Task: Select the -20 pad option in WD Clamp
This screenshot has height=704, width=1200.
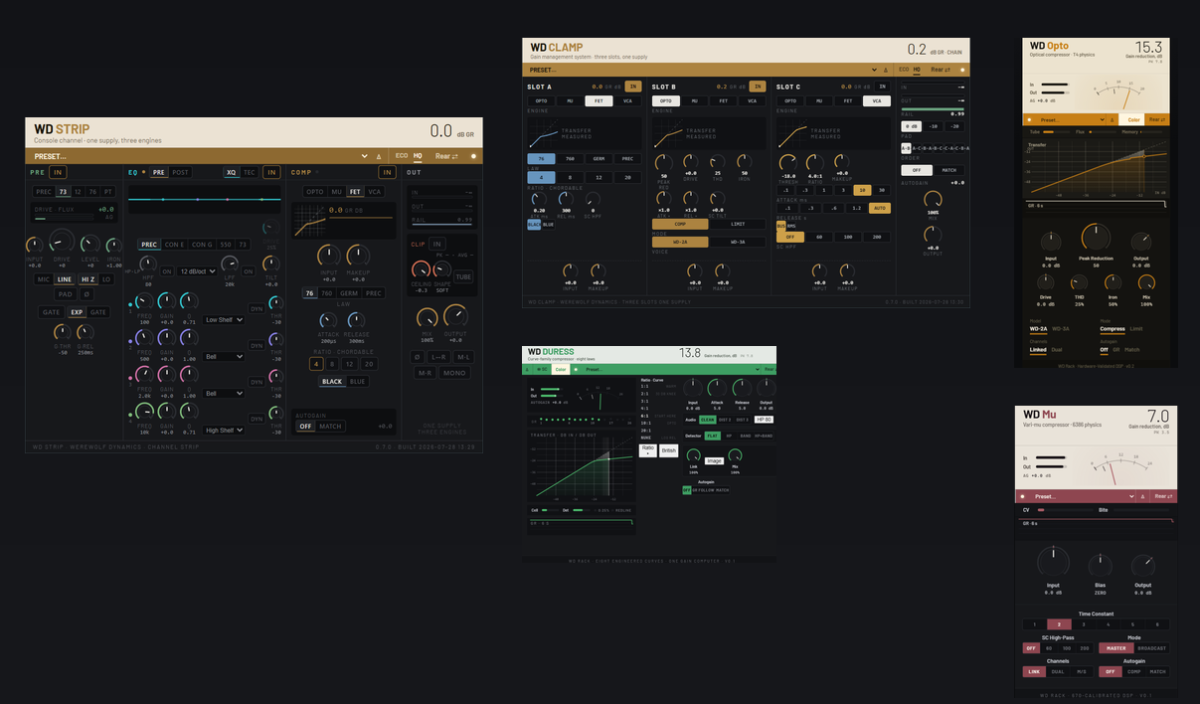Action: coord(955,126)
